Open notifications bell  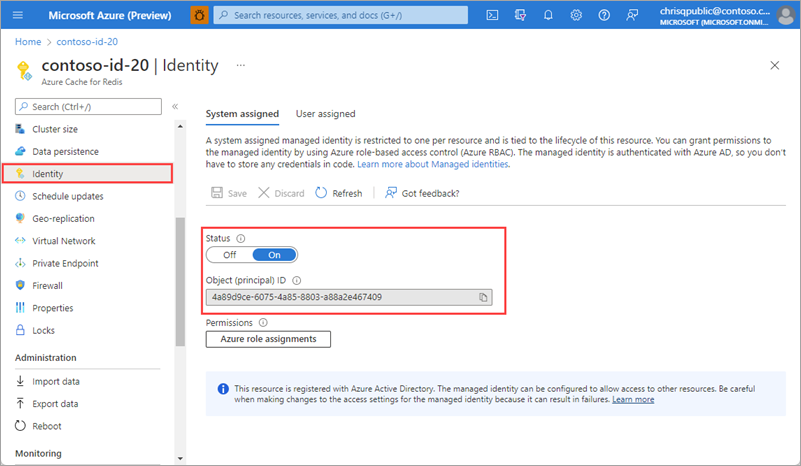(548, 15)
